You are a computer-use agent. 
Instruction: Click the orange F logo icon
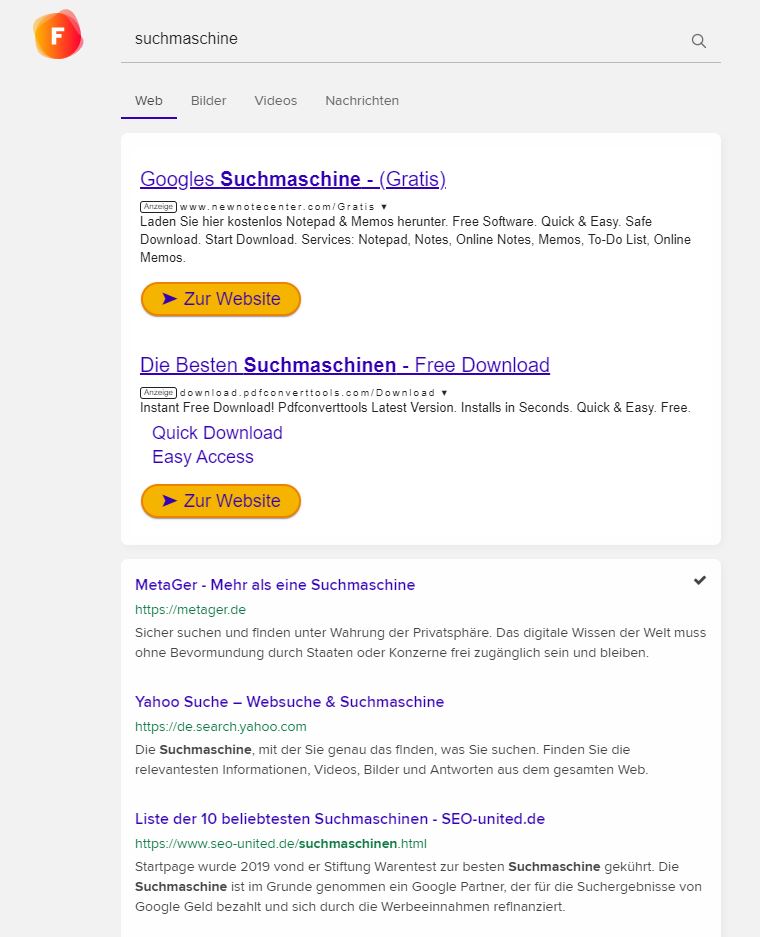[58, 35]
